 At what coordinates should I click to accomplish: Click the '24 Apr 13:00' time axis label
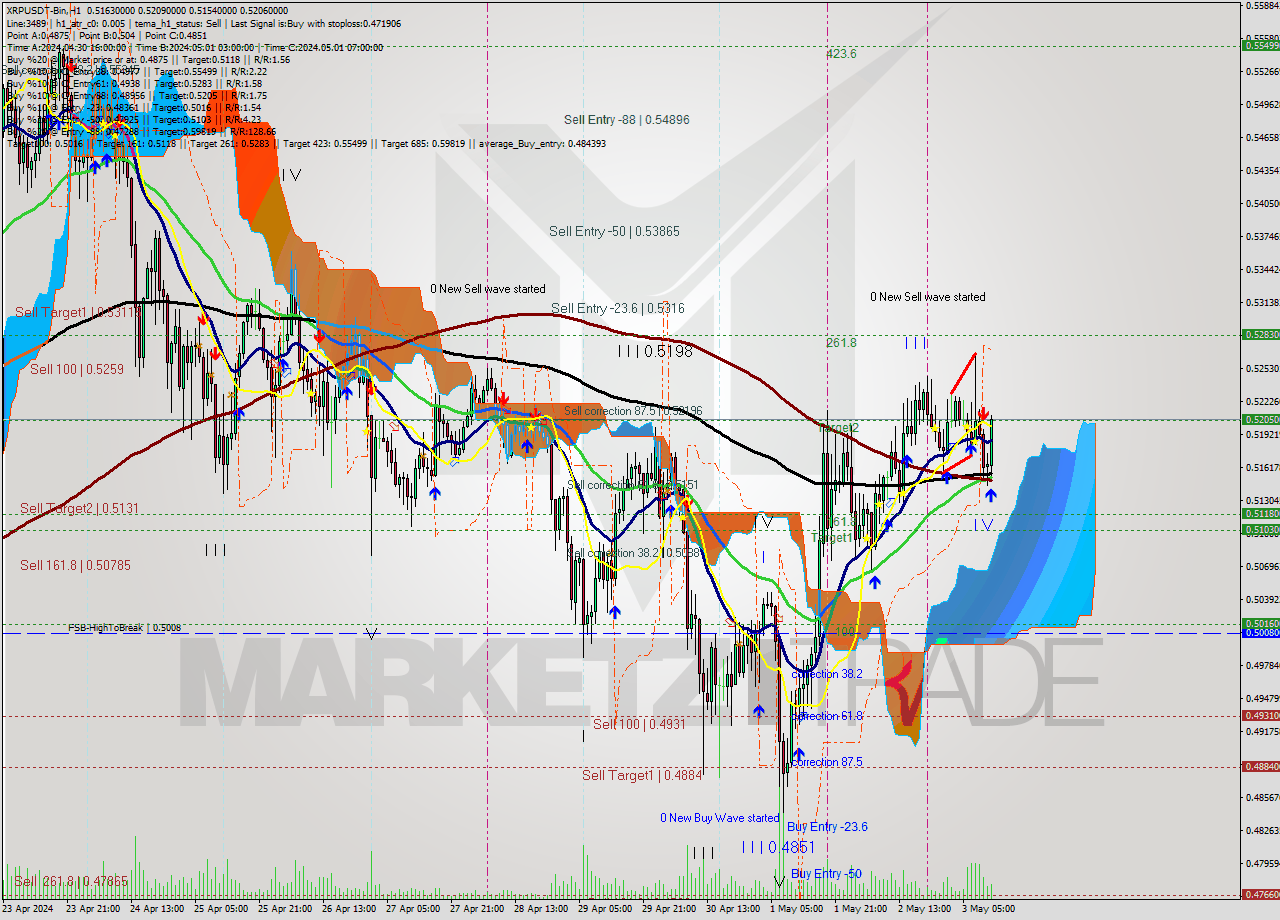tap(158, 909)
